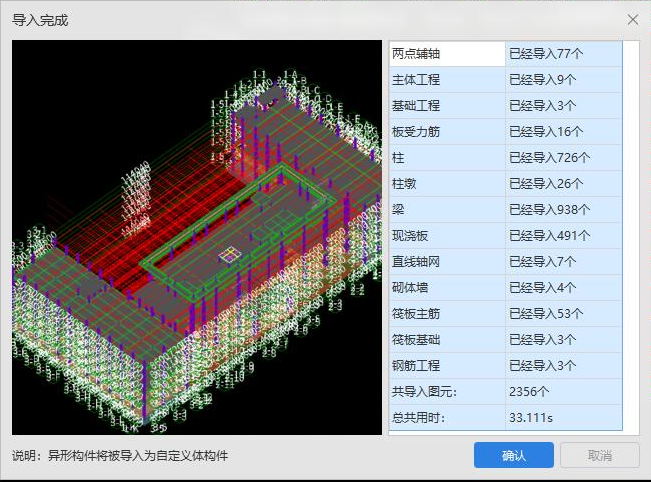This screenshot has height=482, width=651.
Task: Click the 取消 cancel button
Action: (600, 455)
